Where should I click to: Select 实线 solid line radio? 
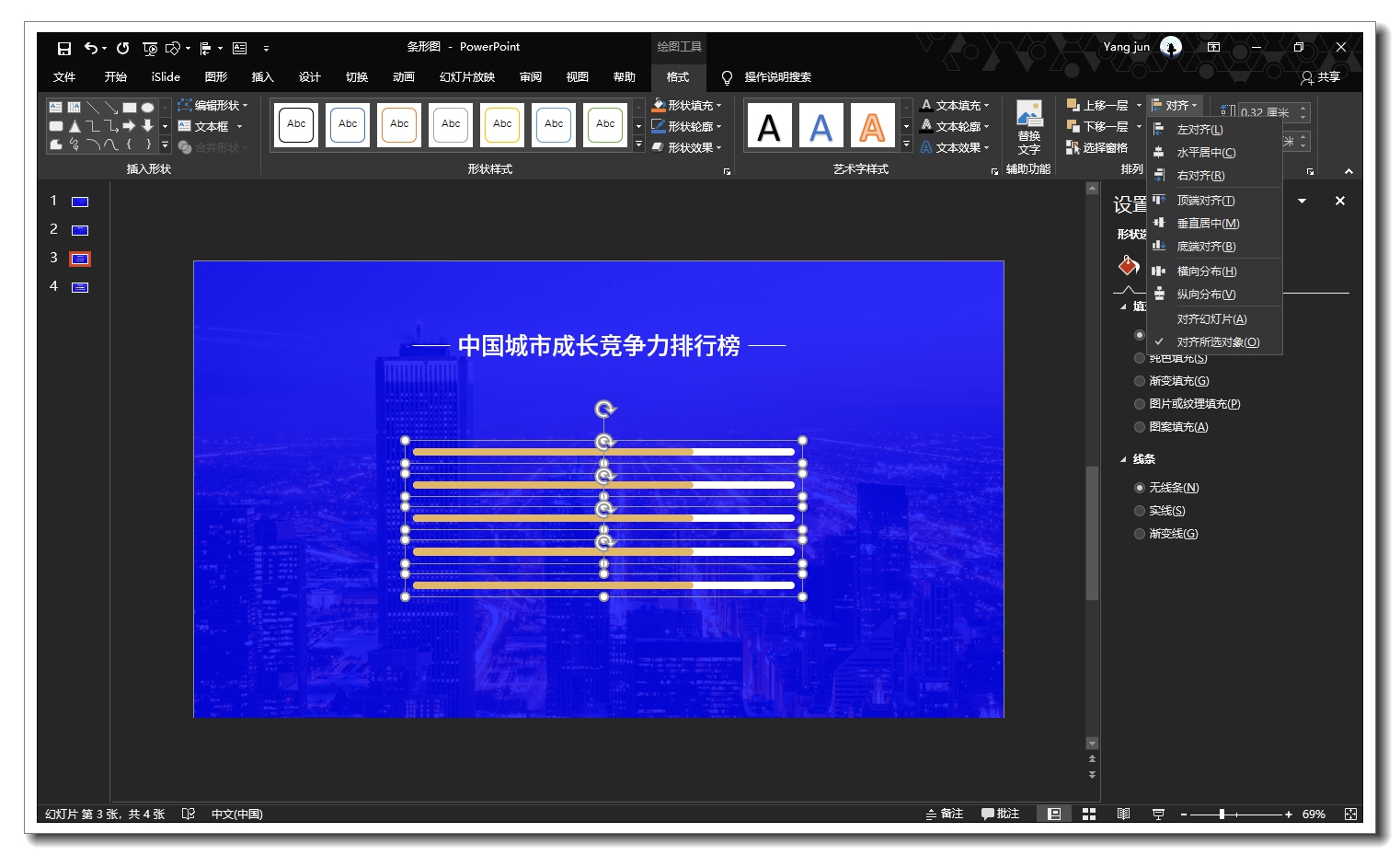pyautogui.click(x=1140, y=511)
